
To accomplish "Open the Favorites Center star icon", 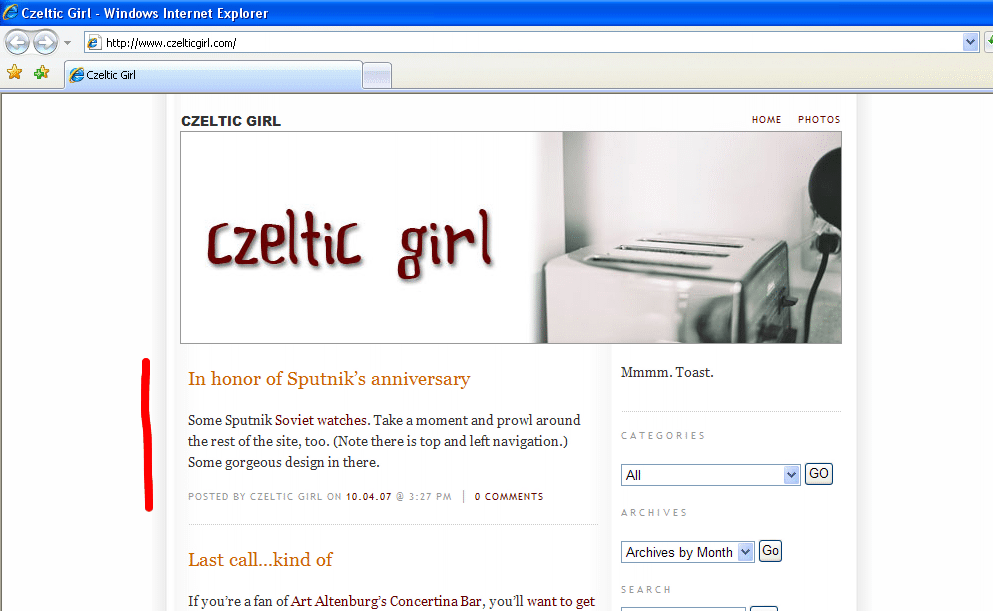I will point(14,73).
